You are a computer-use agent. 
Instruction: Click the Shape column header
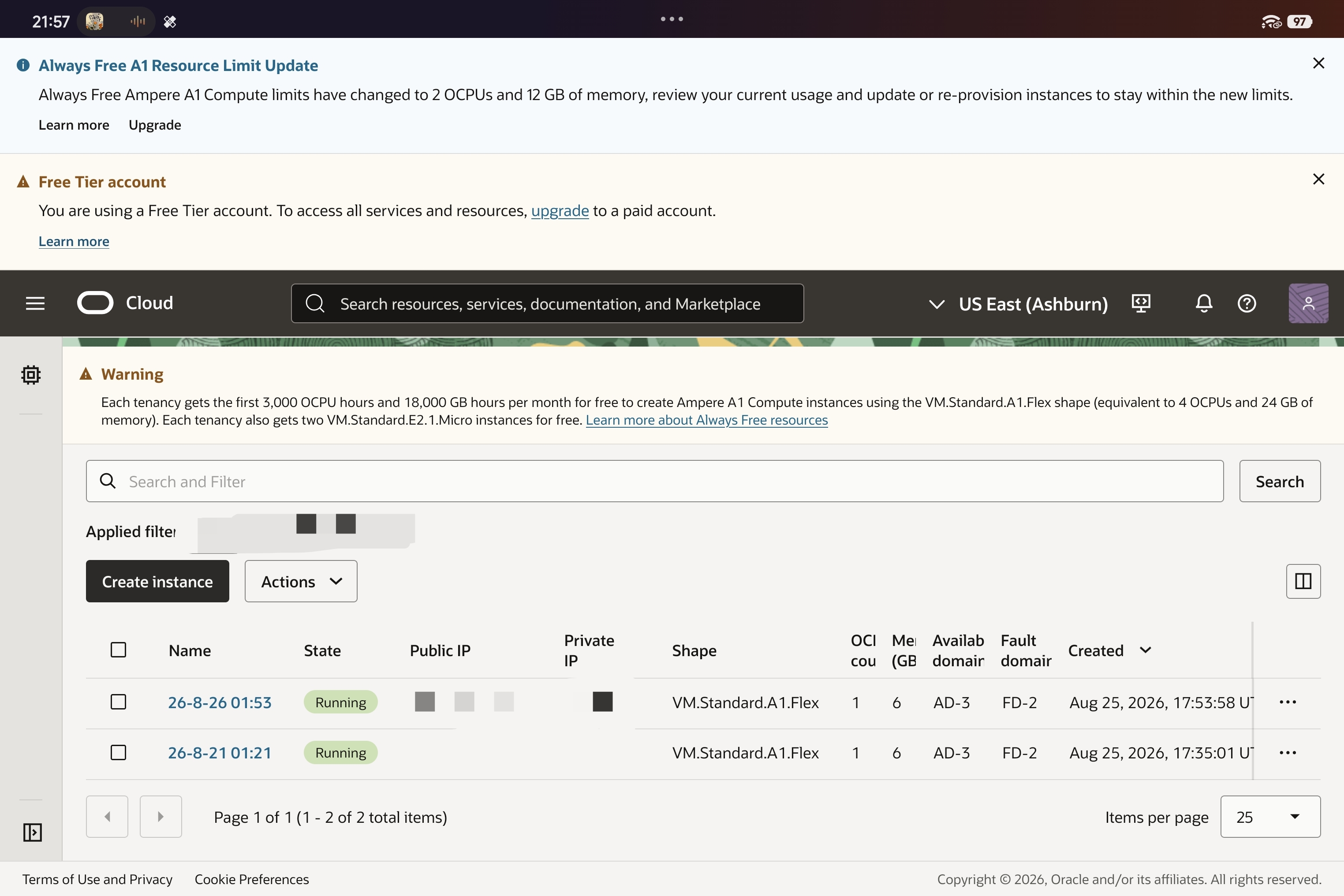pos(694,650)
